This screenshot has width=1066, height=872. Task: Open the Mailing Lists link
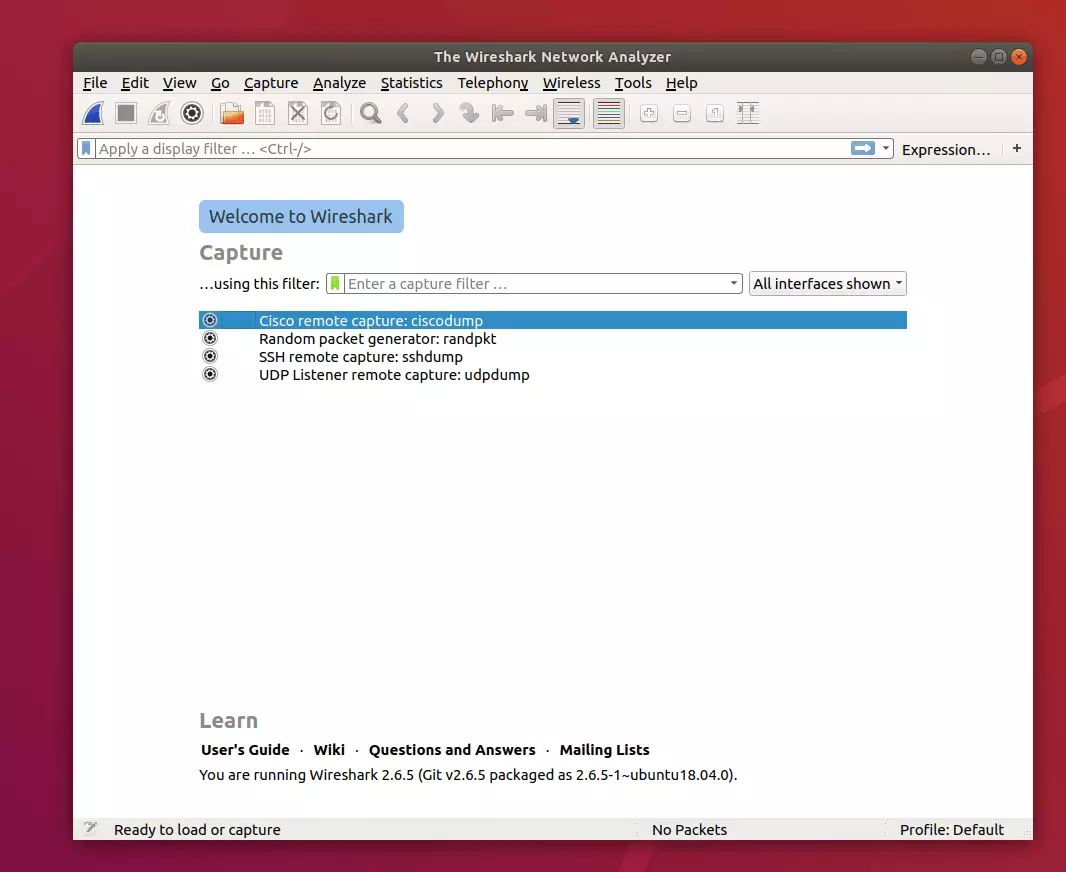604,750
